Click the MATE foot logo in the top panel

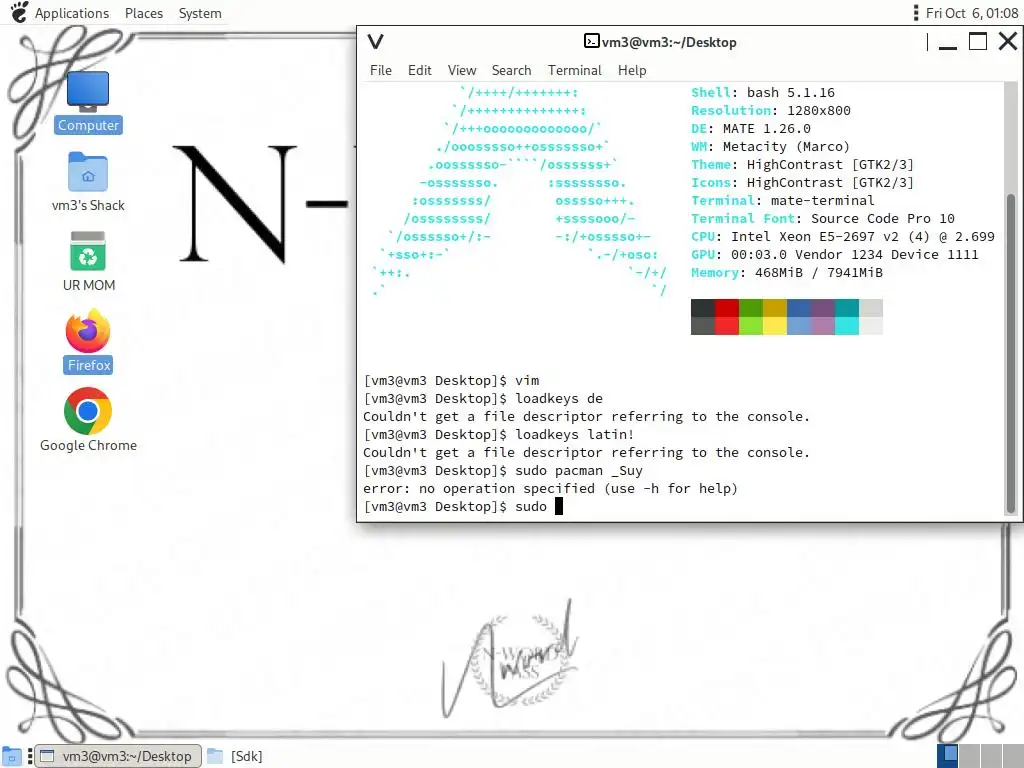tap(20, 12)
